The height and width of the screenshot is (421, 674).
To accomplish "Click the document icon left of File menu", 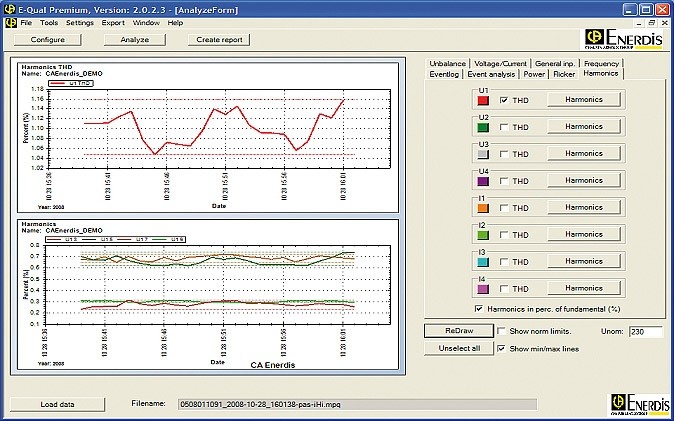I will [11, 23].
